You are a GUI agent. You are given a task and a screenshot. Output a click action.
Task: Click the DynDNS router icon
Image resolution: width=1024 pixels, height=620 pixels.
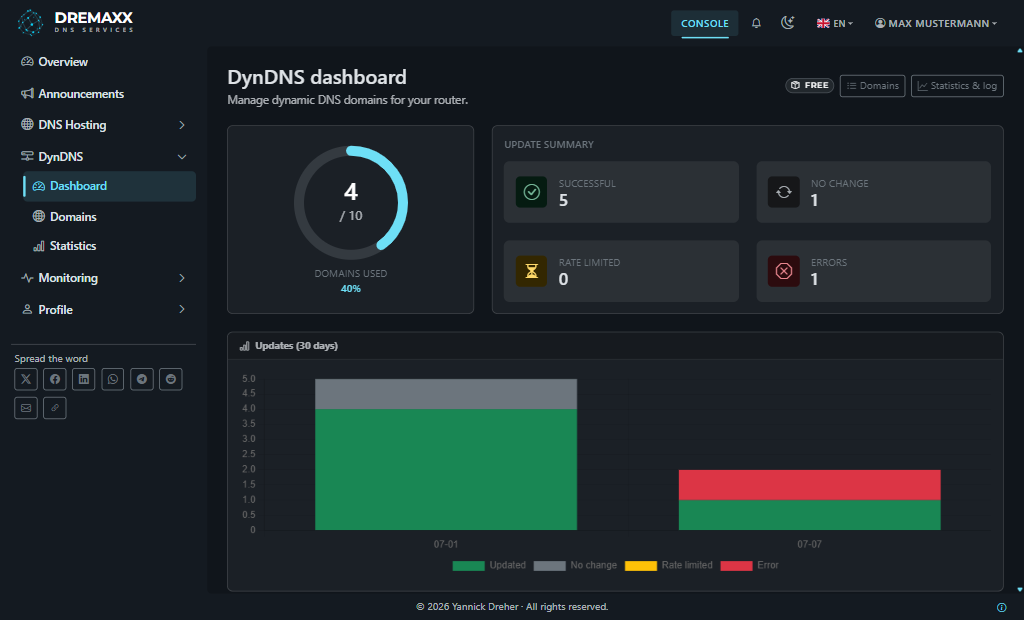click(x=27, y=156)
